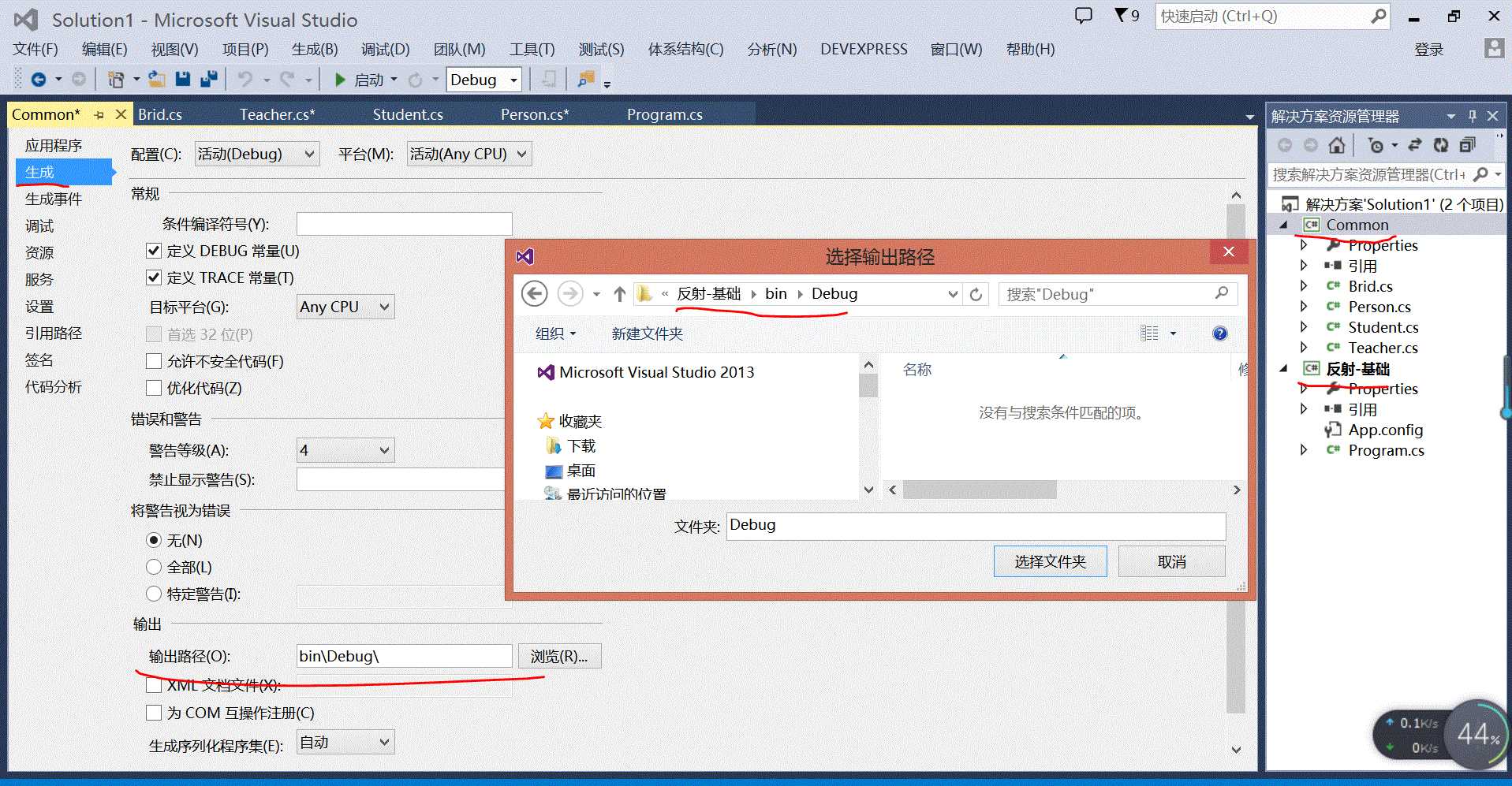Open the feedback speech bubble icon

point(1084,16)
